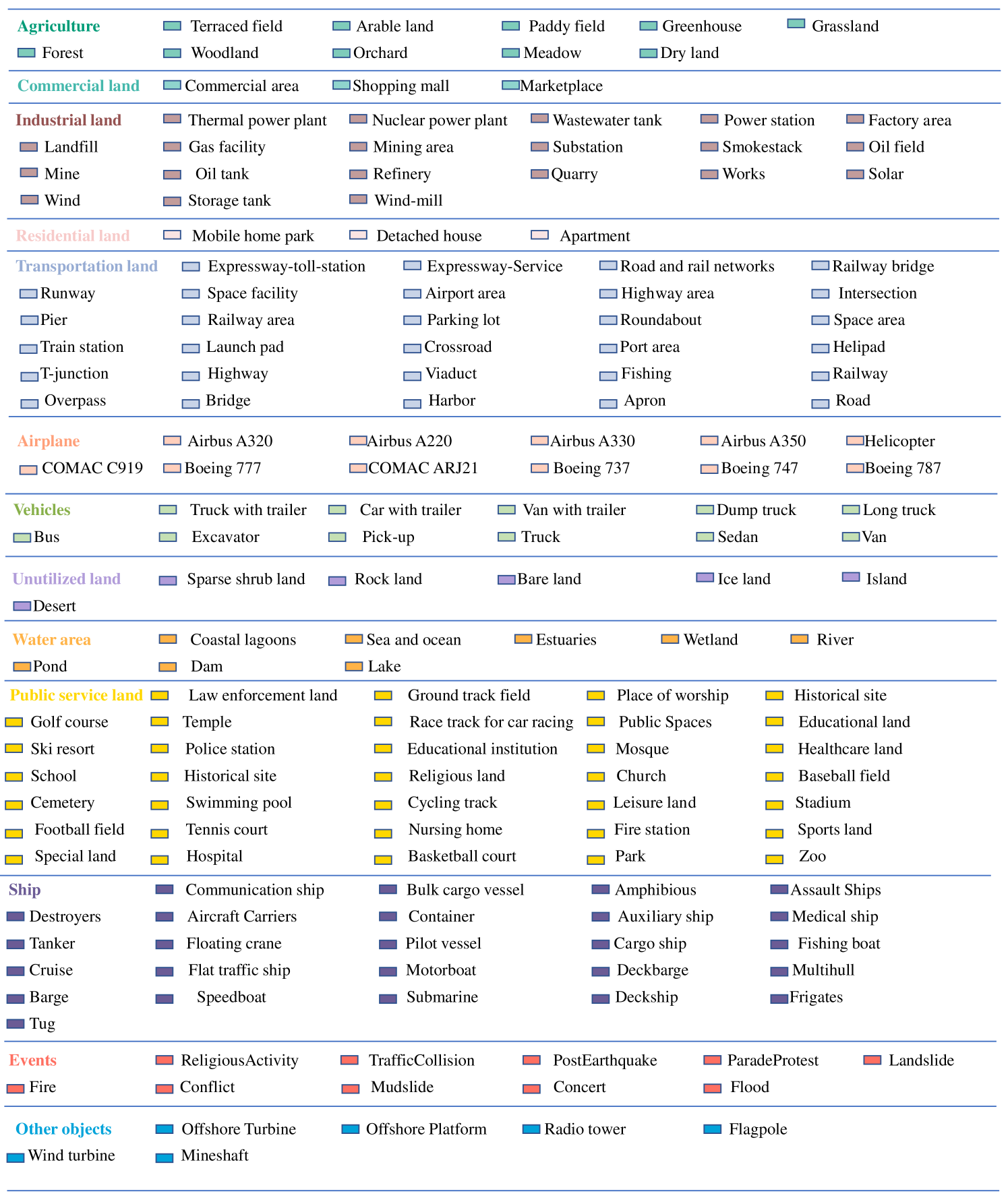Click the Sparse shrub land swatch
Screen dimensions: 1008x1202
[168, 580]
